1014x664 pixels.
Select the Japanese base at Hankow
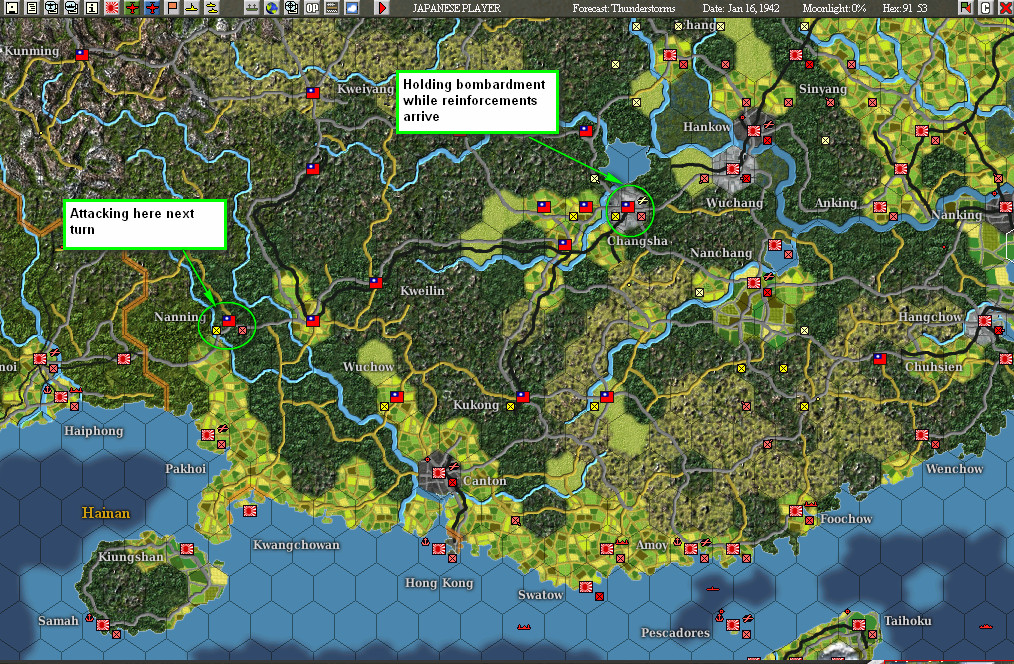pos(753,131)
